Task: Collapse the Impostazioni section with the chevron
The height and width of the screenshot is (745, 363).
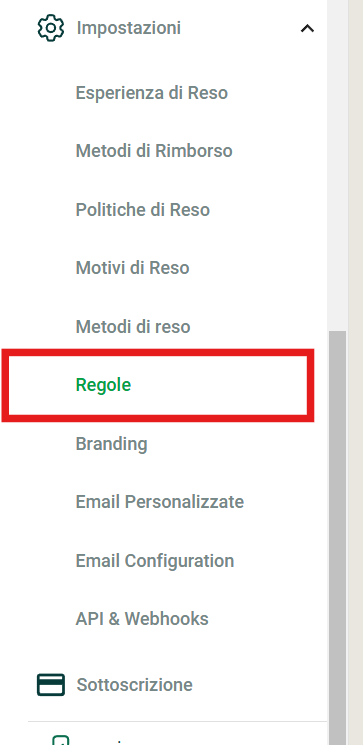Action: [307, 29]
